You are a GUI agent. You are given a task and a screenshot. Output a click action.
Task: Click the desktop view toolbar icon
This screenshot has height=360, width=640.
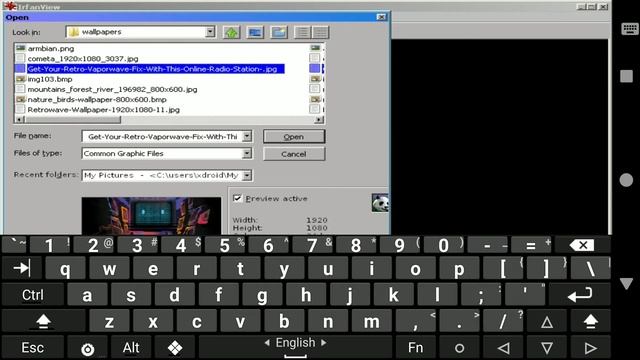[255, 32]
